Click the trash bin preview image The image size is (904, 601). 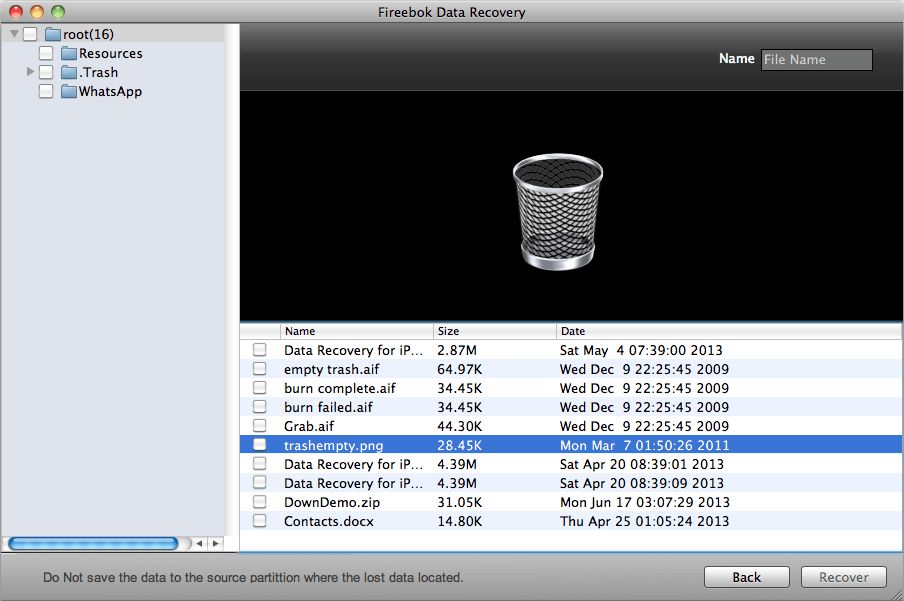557,212
